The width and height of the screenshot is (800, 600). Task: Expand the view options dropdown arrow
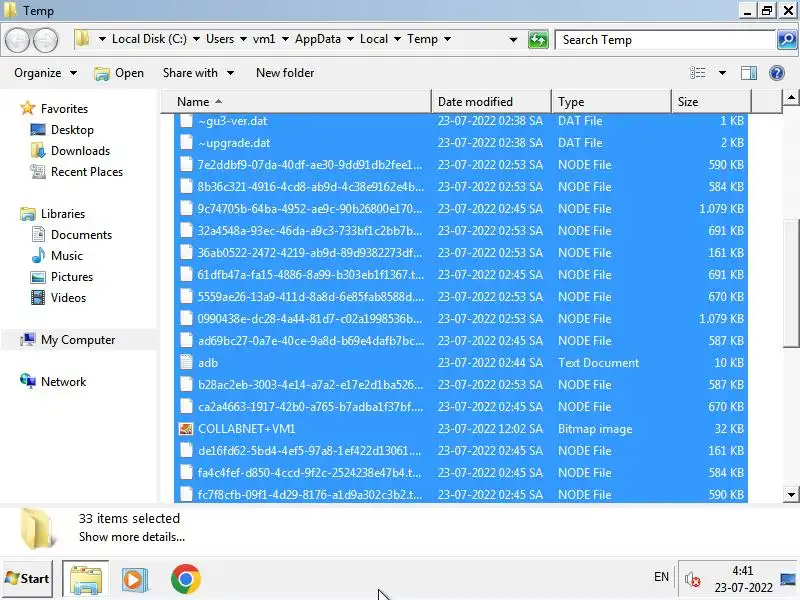point(722,73)
